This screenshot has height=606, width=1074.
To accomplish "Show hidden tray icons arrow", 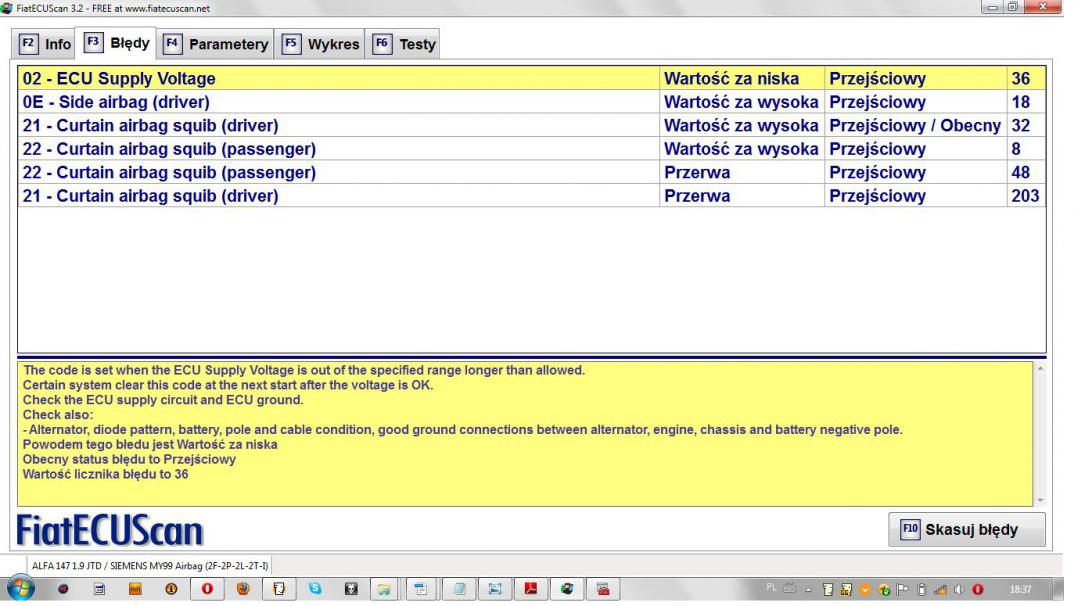I will pos(808,590).
